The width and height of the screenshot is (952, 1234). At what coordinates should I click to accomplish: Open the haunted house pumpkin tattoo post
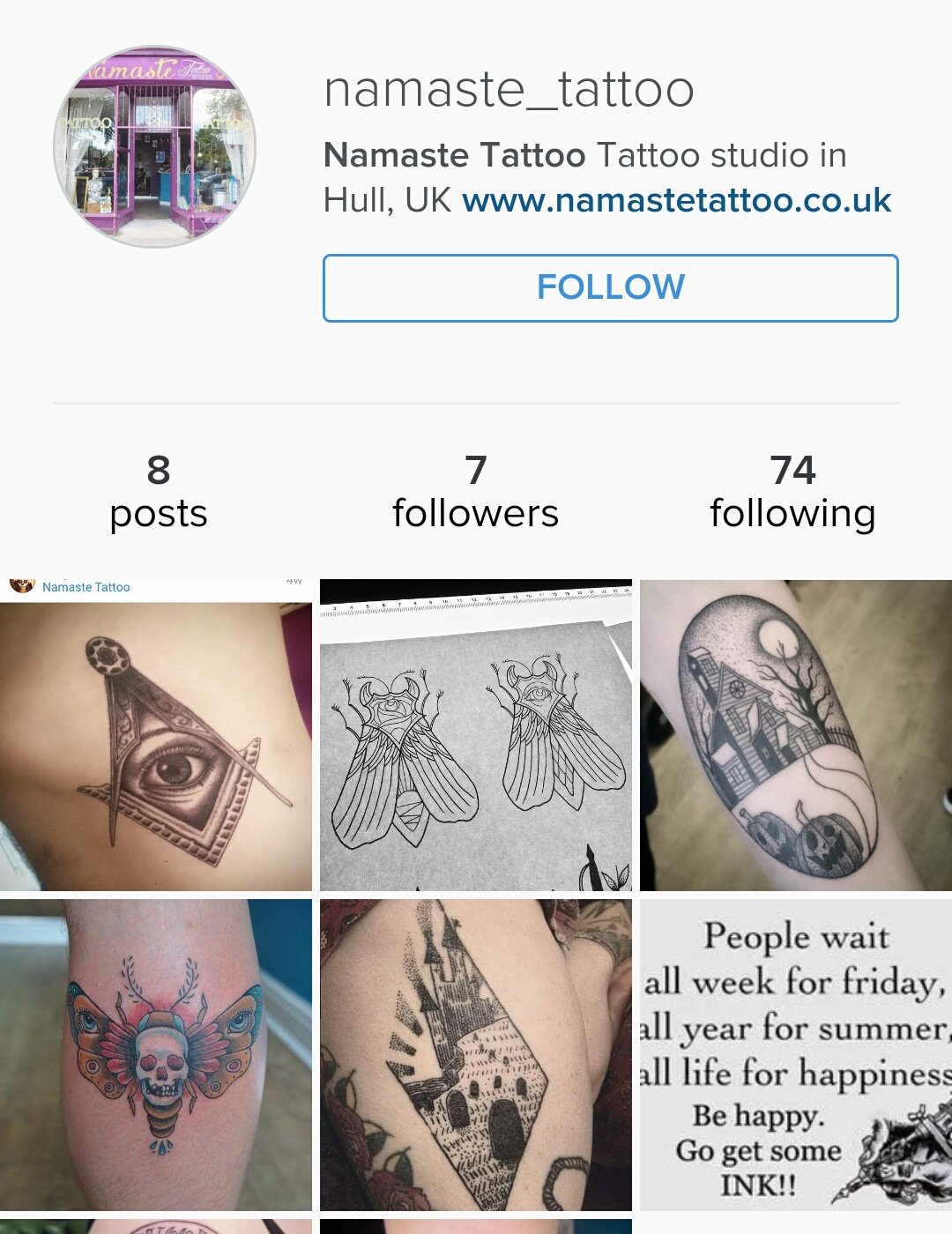(796, 735)
